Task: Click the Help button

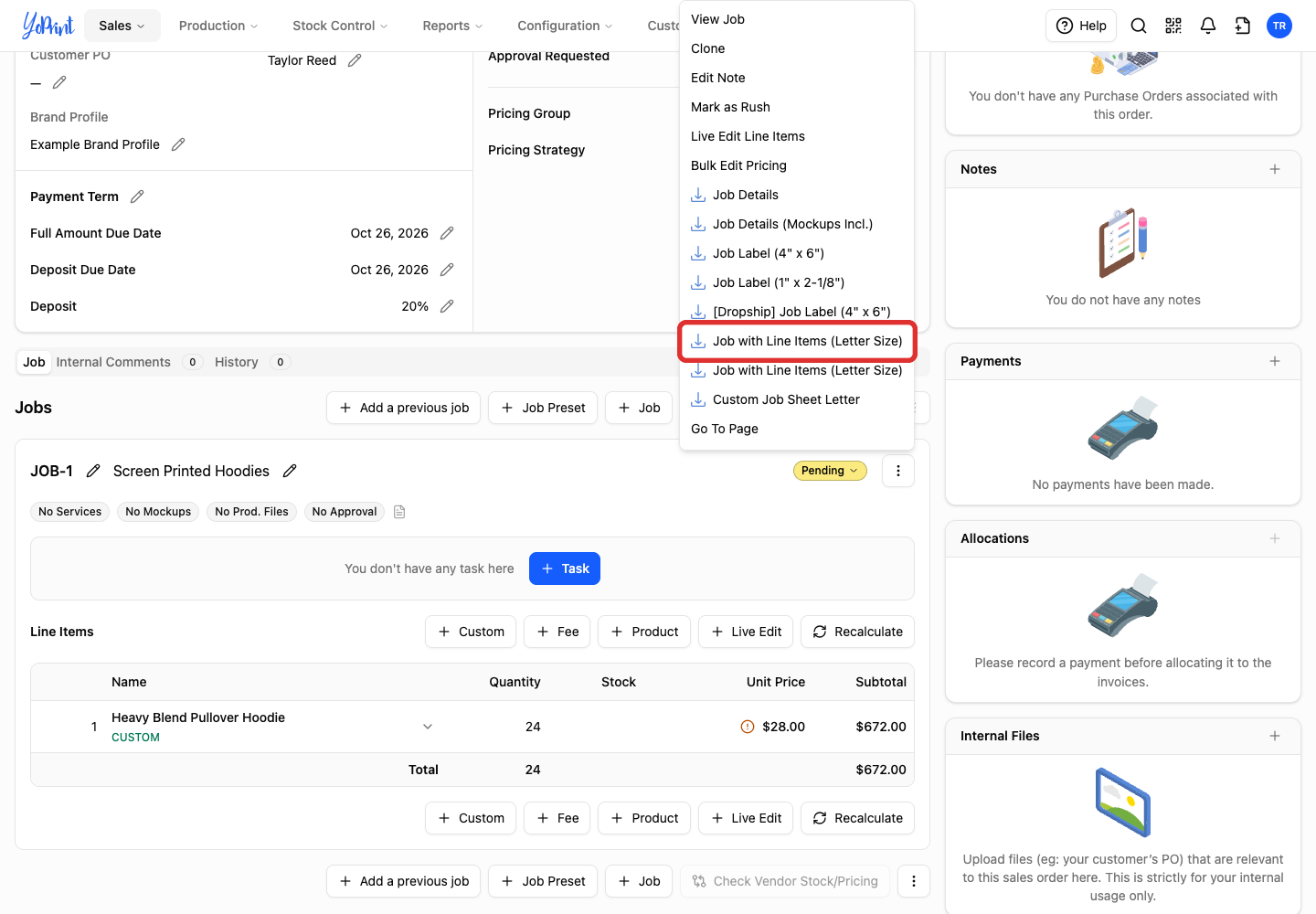Action: point(1081,26)
